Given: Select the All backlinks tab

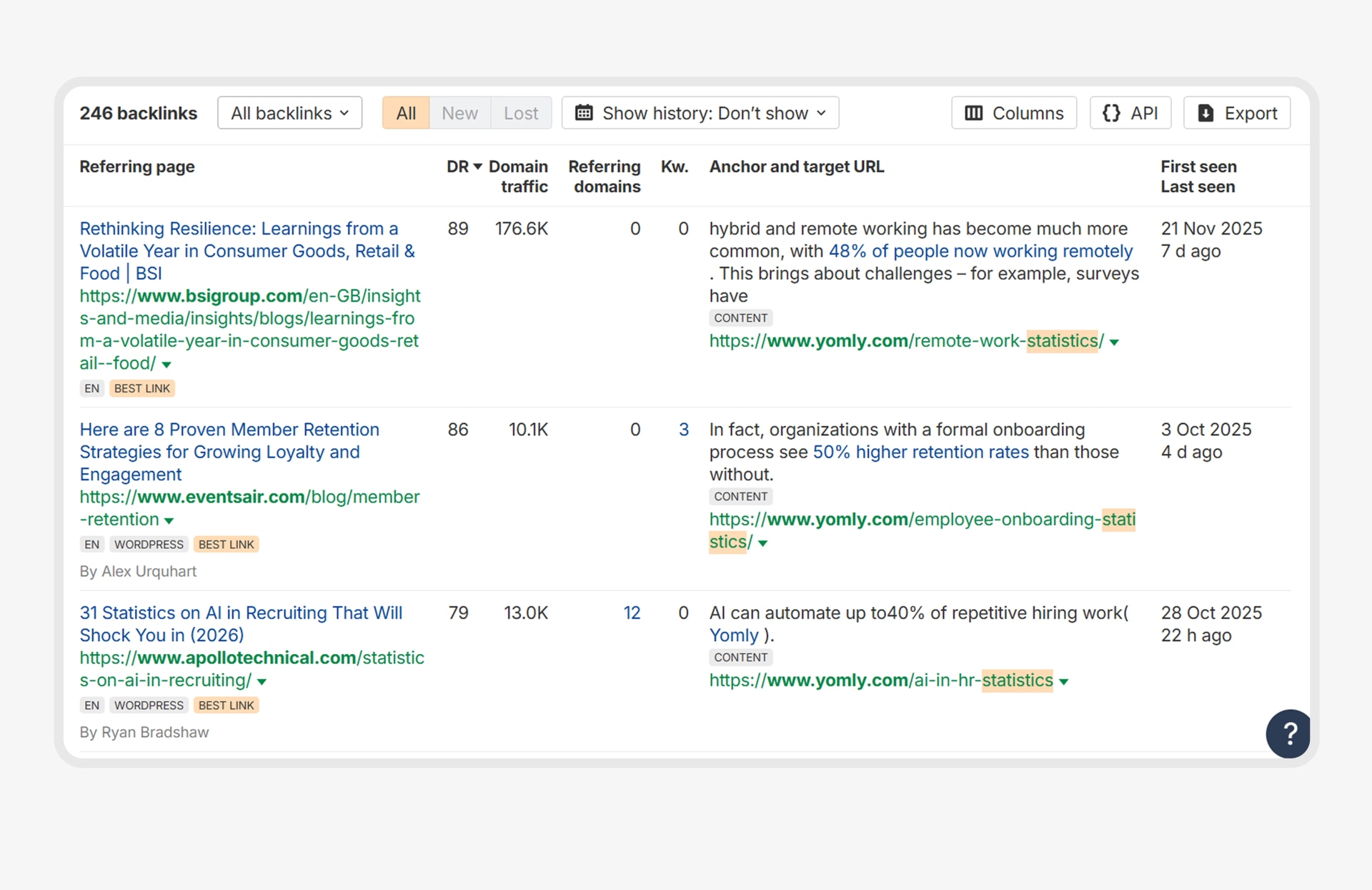Looking at the screenshot, I should (406, 113).
